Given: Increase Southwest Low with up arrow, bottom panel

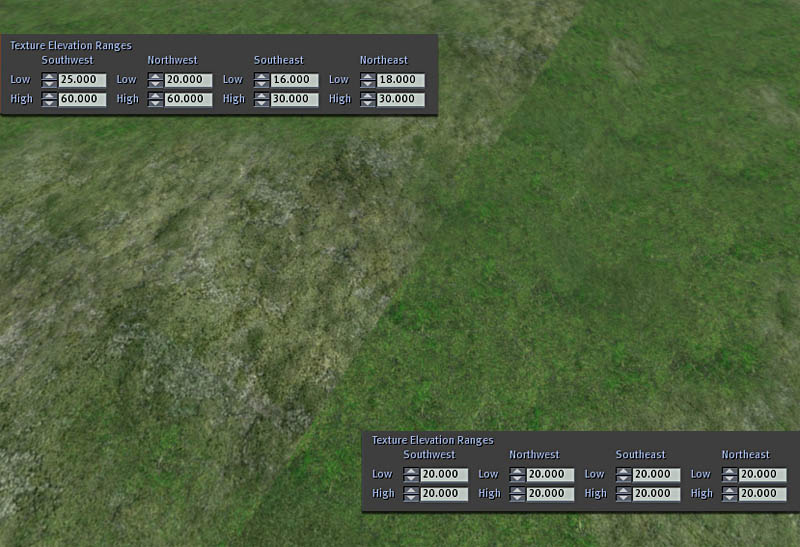Looking at the screenshot, I should click(x=411, y=471).
